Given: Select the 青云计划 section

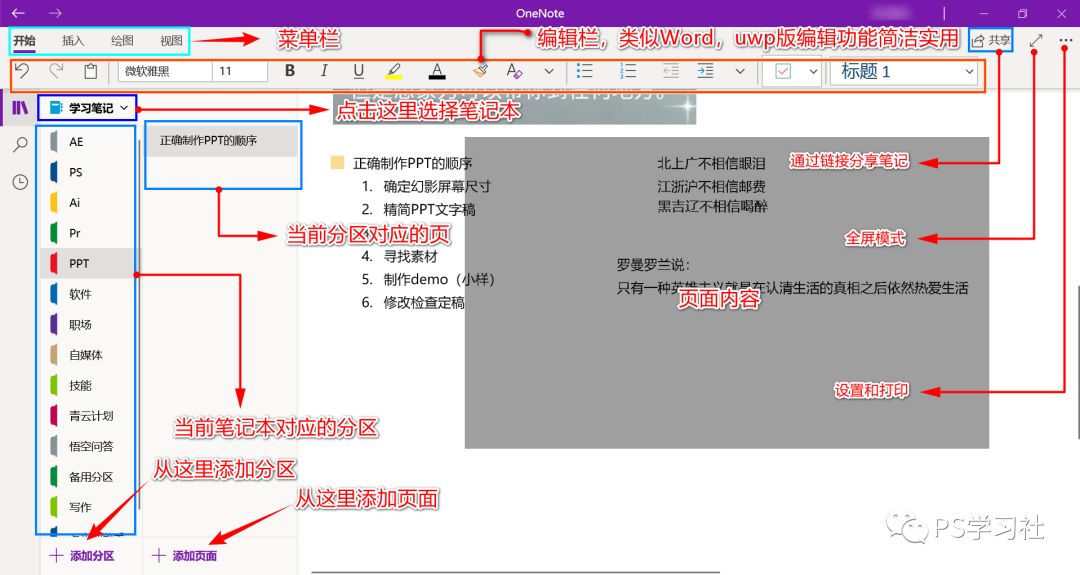Looking at the screenshot, I should [88, 415].
